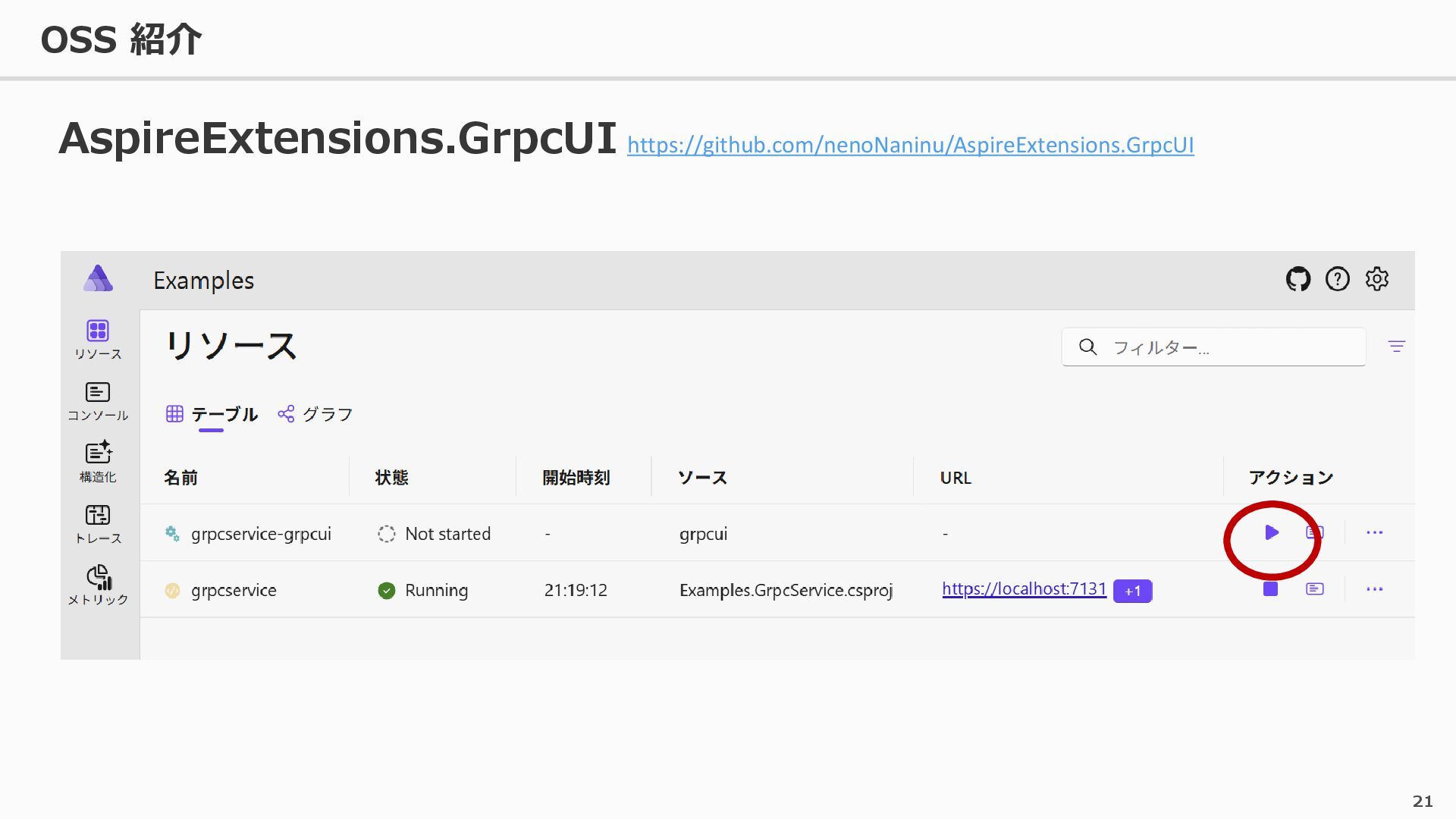Switch to the グラフ tab
The height and width of the screenshot is (819, 1456).
coord(315,414)
